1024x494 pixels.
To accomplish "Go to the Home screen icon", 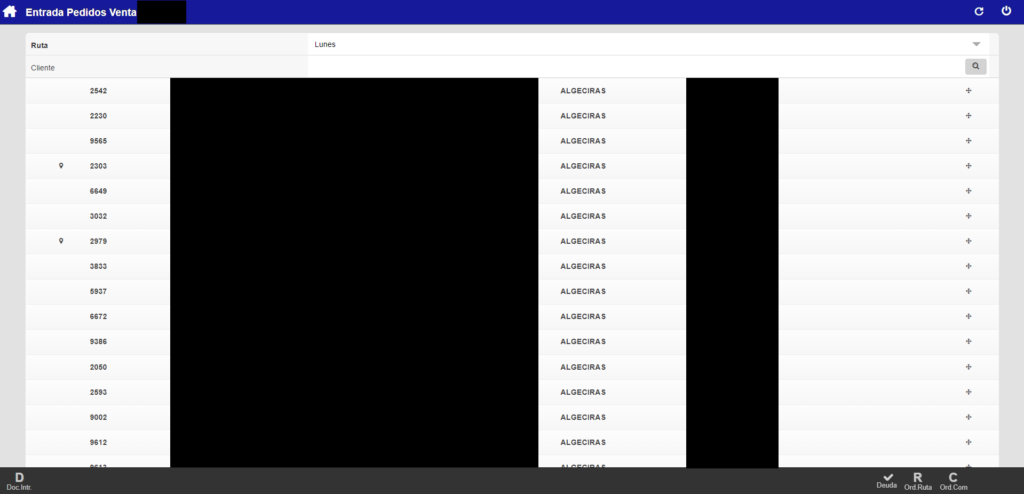I will (x=10, y=11).
